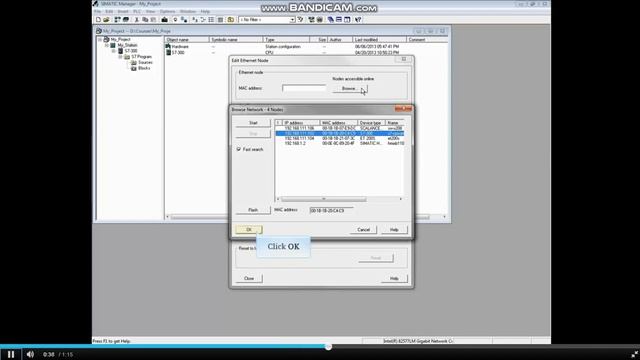Click the Tile Vertically toolbar icon
The height and width of the screenshot is (360, 640).
347,20
